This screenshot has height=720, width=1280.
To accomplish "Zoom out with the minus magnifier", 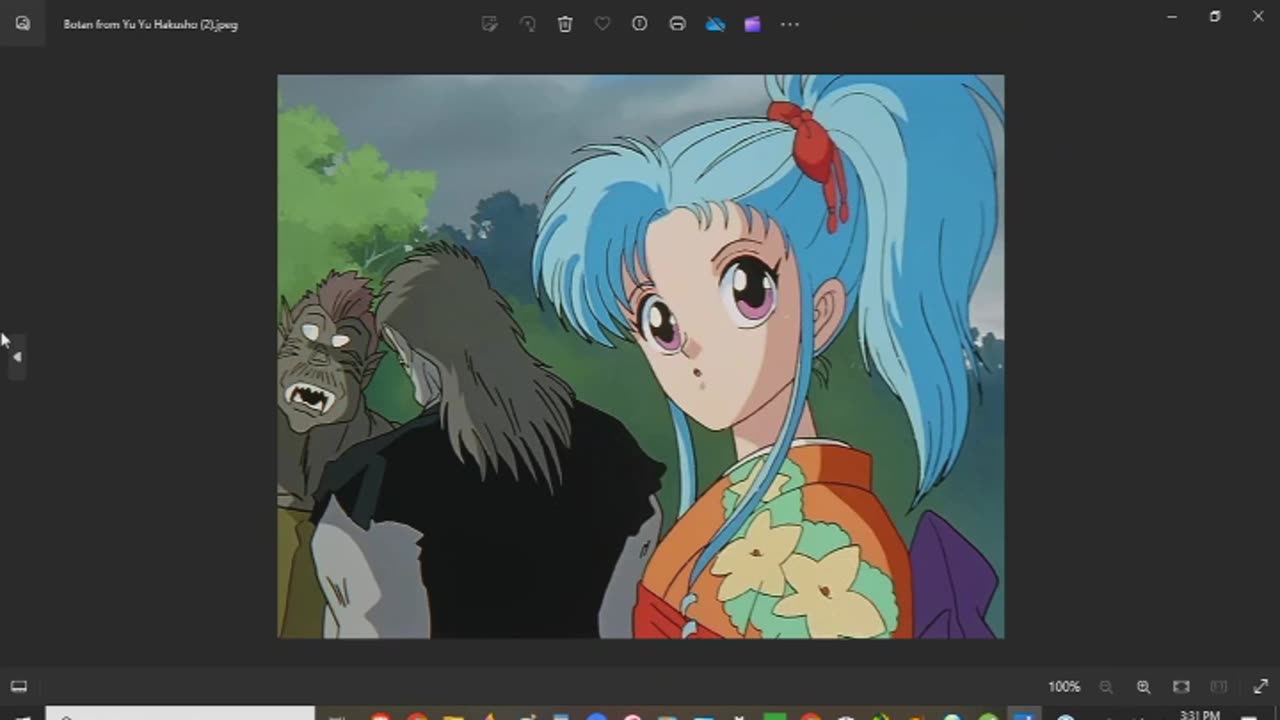I will click(x=1106, y=687).
